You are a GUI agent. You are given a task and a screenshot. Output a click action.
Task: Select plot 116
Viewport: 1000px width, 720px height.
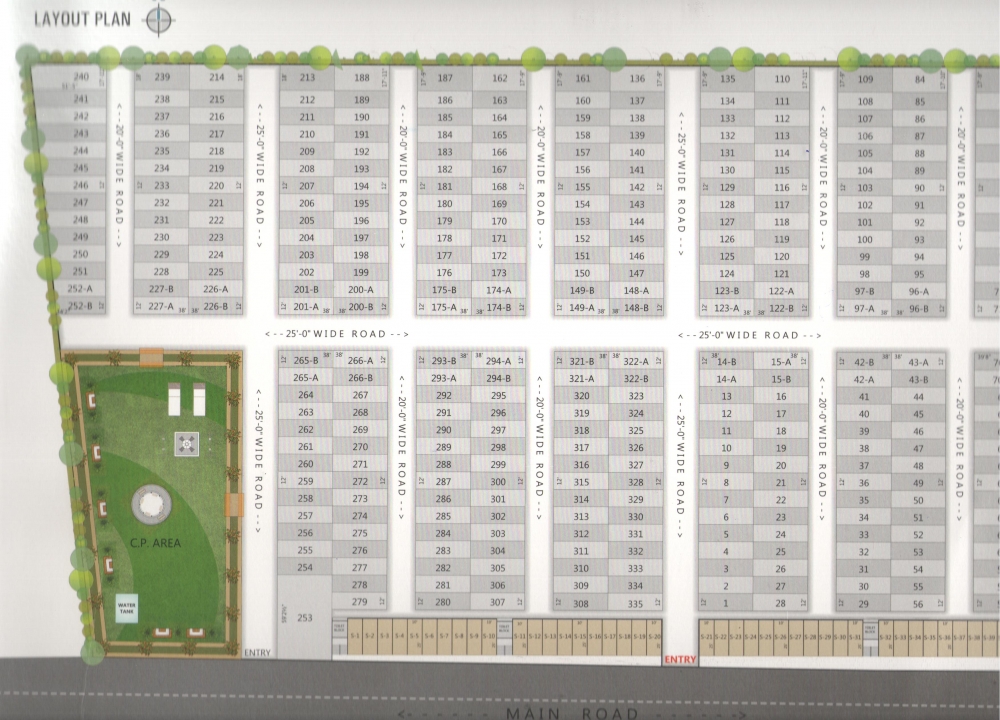[782, 187]
